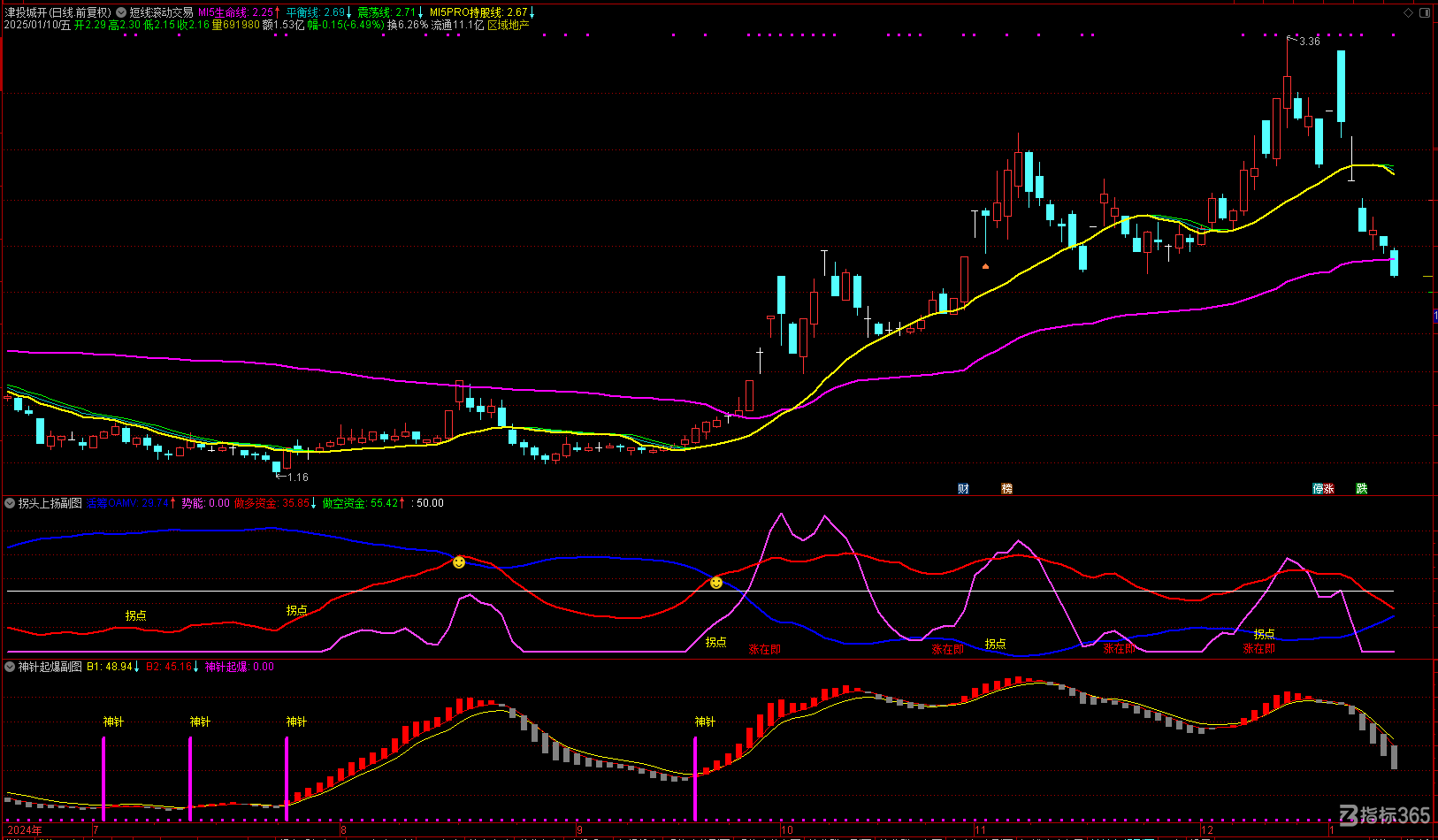1438x840 pixels.
Task: Open the 神针起爆副图 indicator dropdown arrow
Action: point(10,667)
